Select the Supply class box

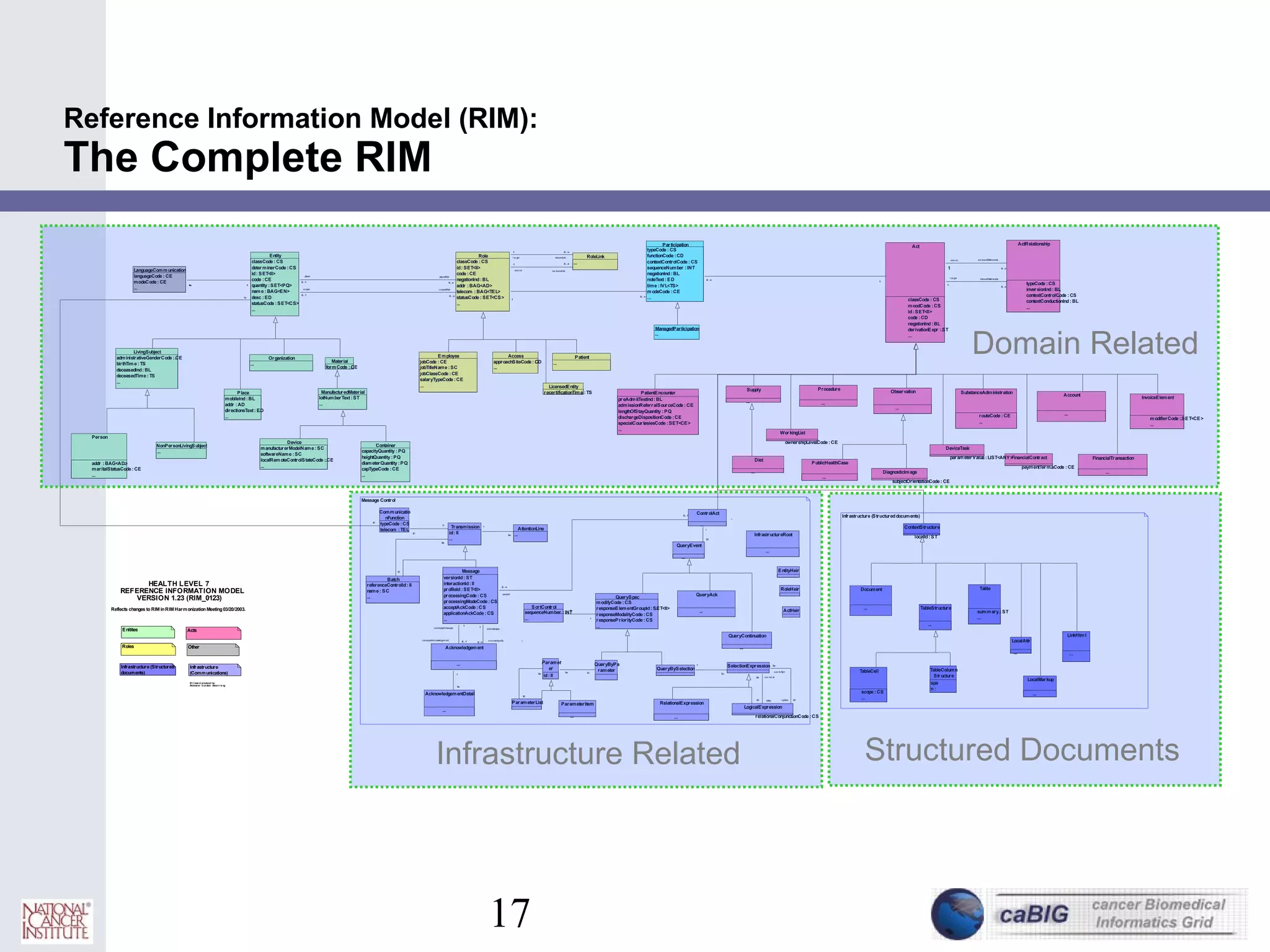(x=753, y=394)
